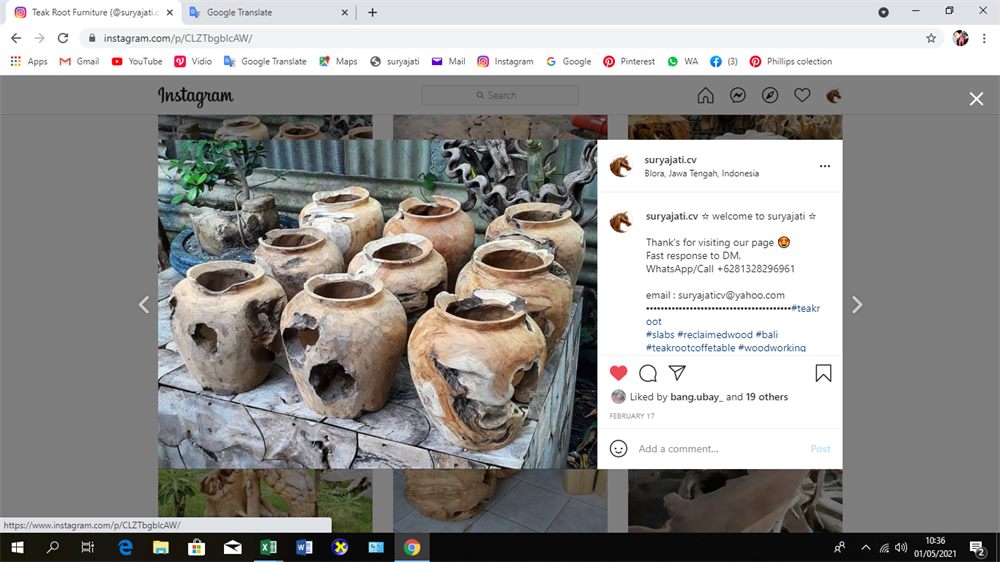Open the notification center icon
This screenshot has height=562, width=1000.
pyautogui.click(x=977, y=548)
